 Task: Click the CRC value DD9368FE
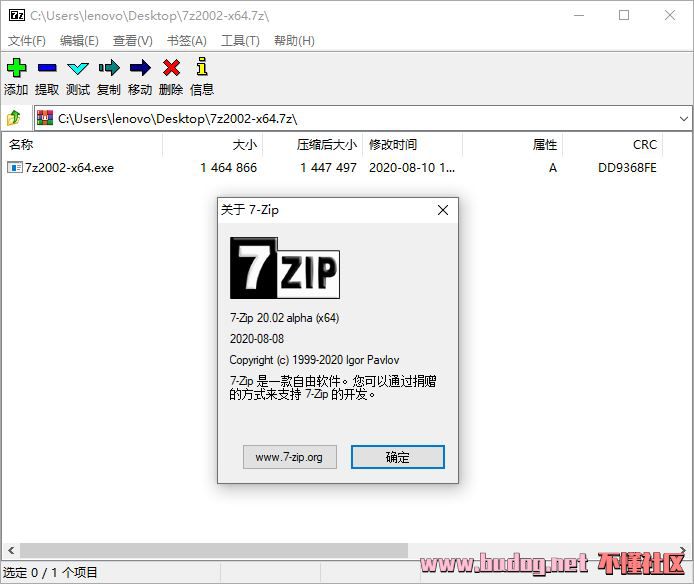627,168
